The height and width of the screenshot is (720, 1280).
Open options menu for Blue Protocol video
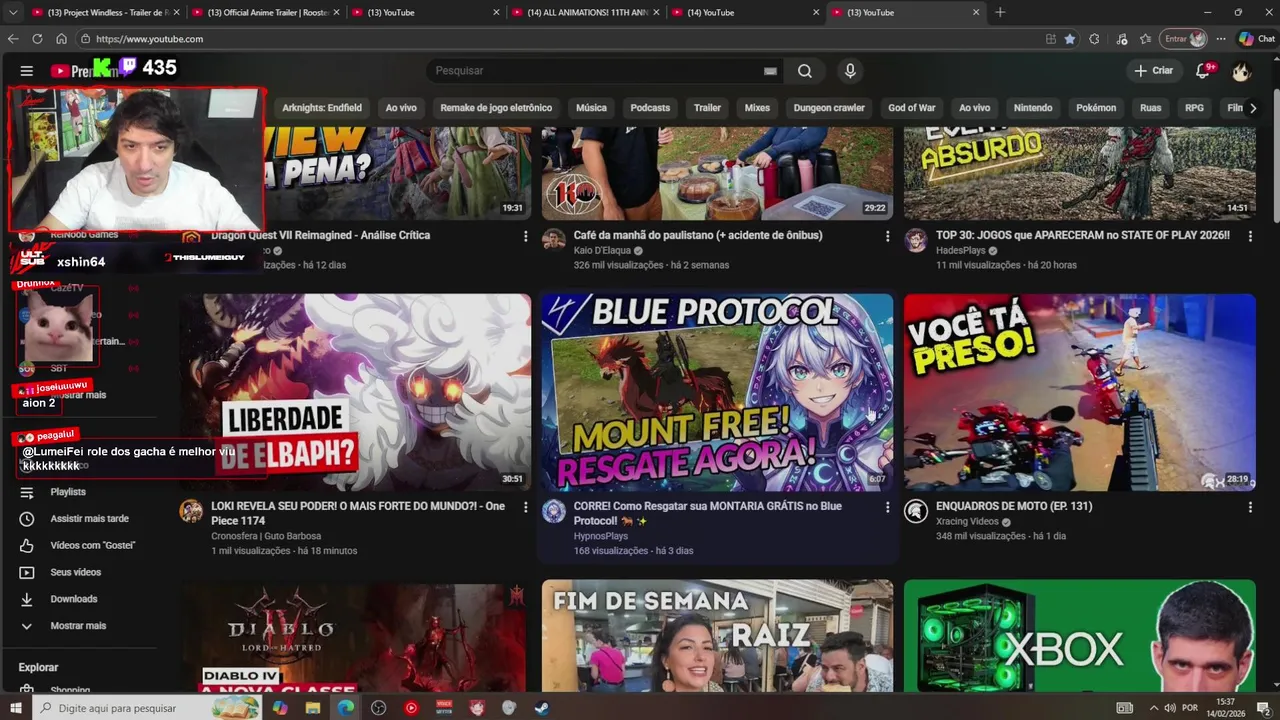887,507
